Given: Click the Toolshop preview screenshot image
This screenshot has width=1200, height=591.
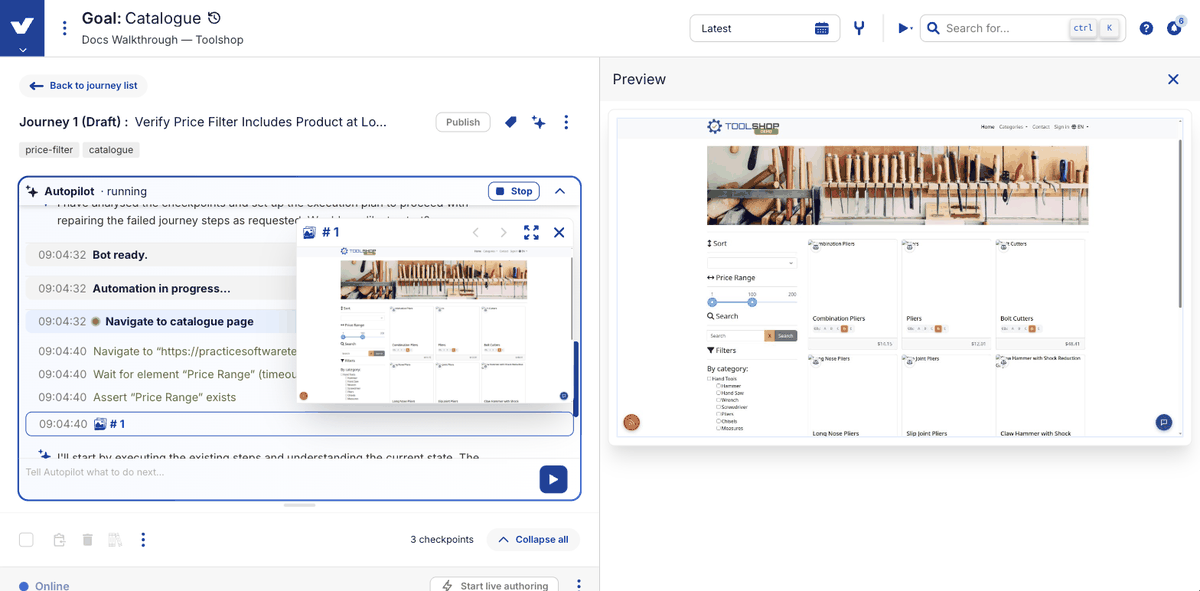Looking at the screenshot, I should point(899,277).
